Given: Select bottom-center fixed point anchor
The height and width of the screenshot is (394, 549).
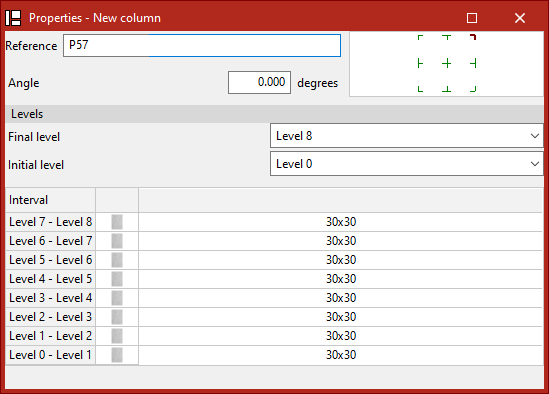Looking at the screenshot, I should 446,89.
